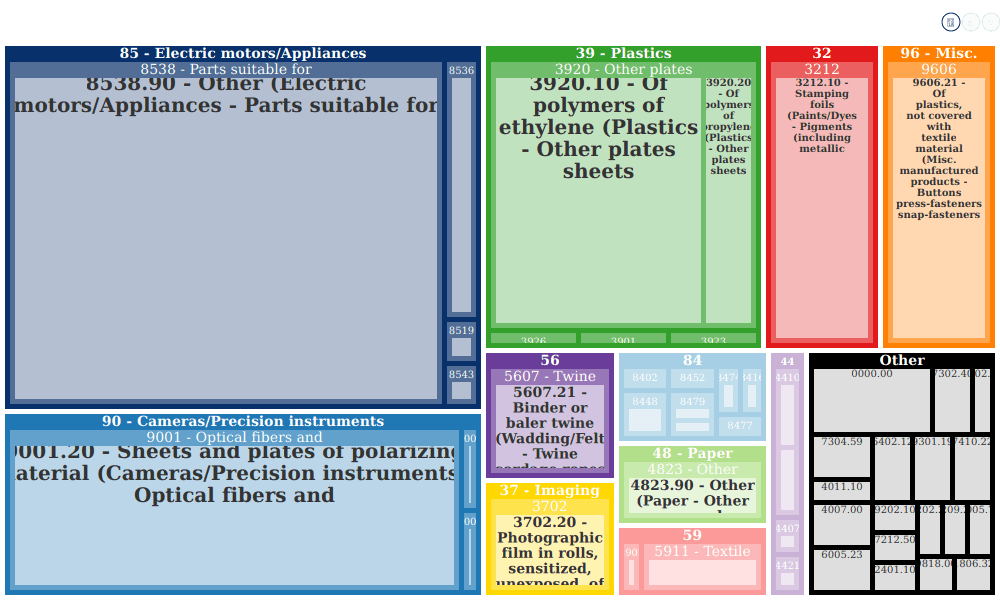1000x600 pixels.
Task: Select the red 3212.10 Stamping foils cell
Action: coord(821,208)
